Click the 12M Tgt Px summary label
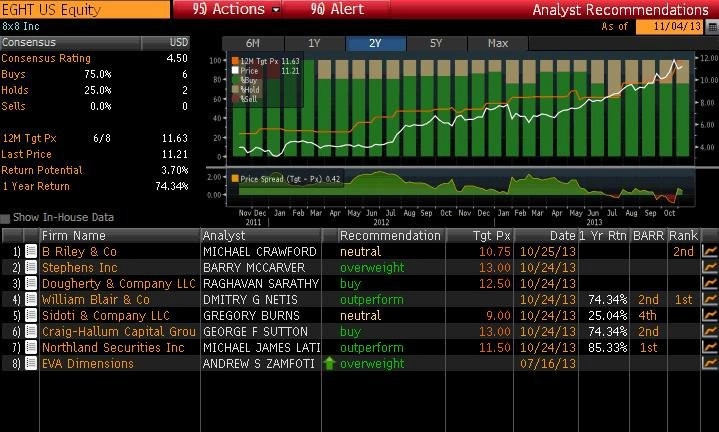 tap(29, 138)
